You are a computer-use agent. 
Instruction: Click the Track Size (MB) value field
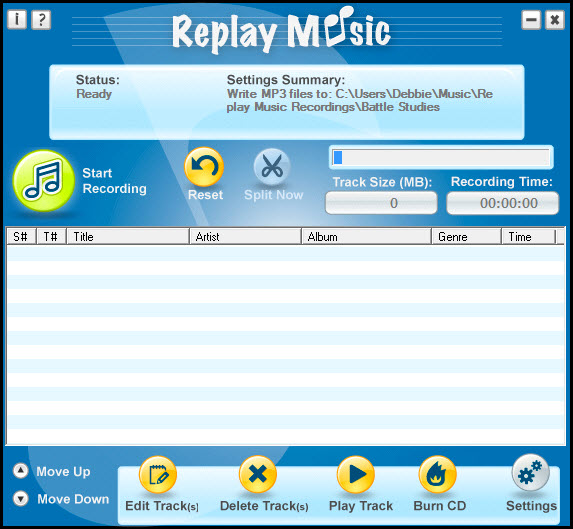381,203
